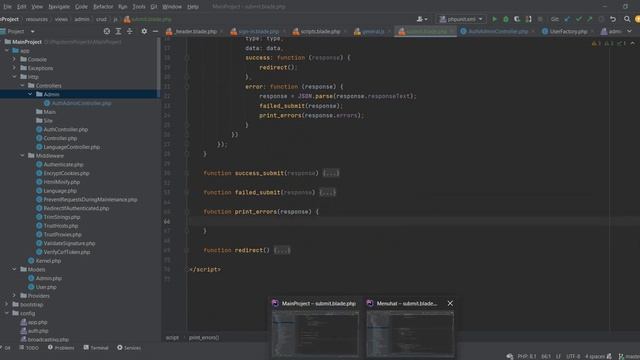640x360 pixels.
Task: Open LanguageController.php in Project tree
Action: click(x=68, y=147)
